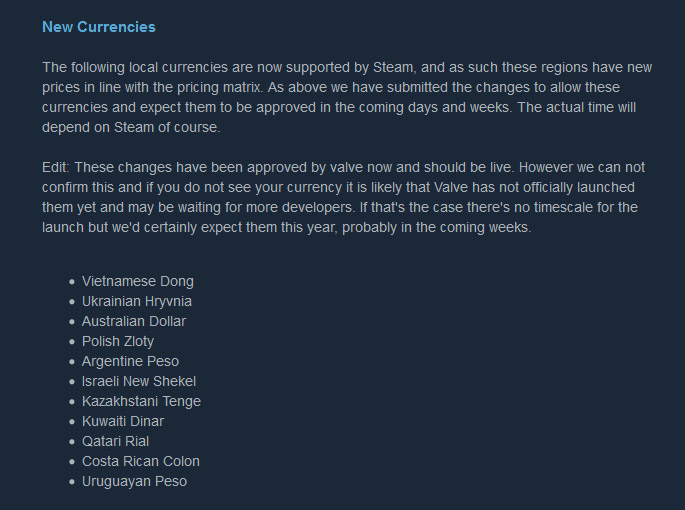Image resolution: width=685 pixels, height=510 pixels.
Task: Select the Kazakhstani Tenge list item
Action: [x=141, y=401]
